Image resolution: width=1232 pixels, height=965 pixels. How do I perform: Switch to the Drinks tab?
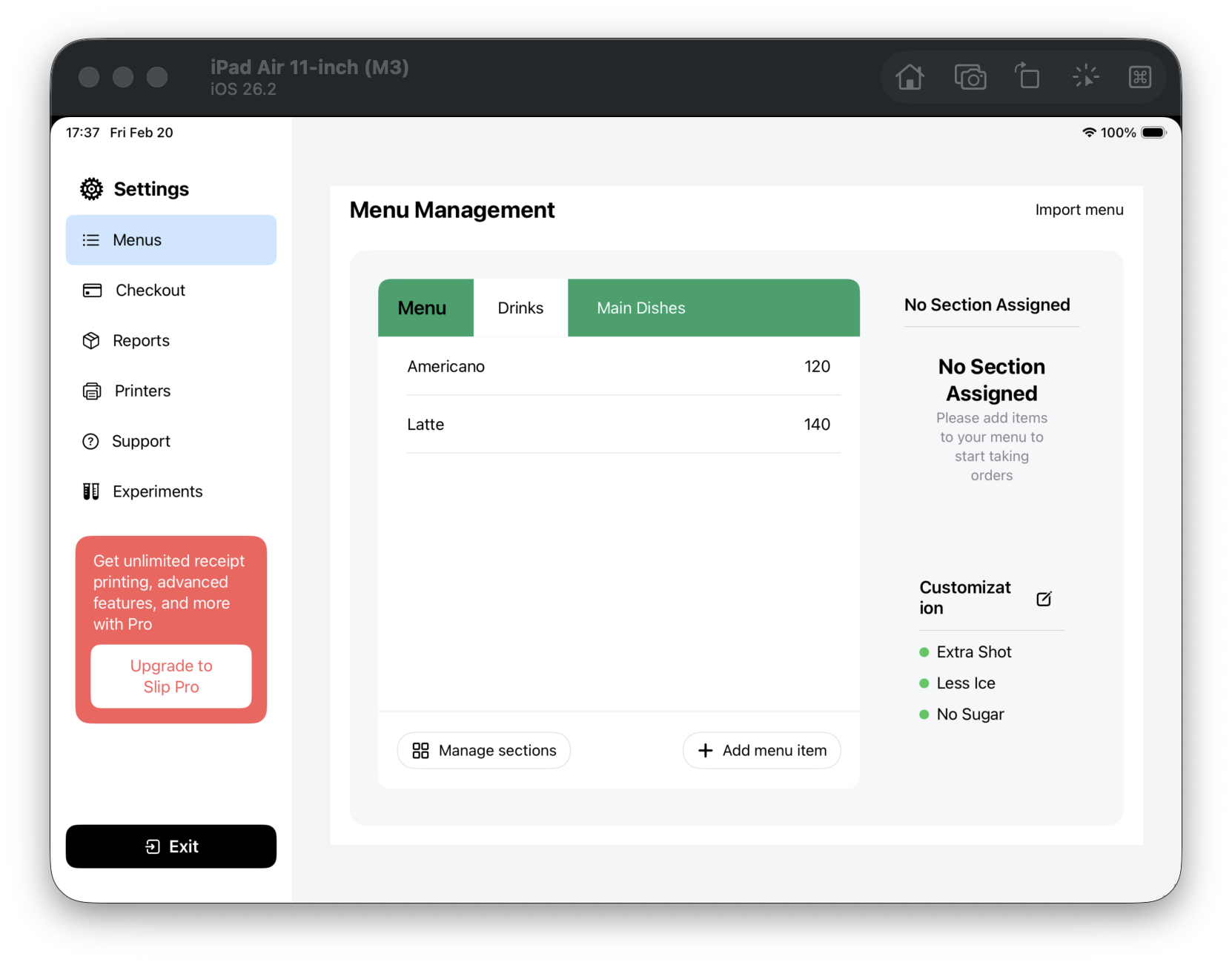pos(520,308)
